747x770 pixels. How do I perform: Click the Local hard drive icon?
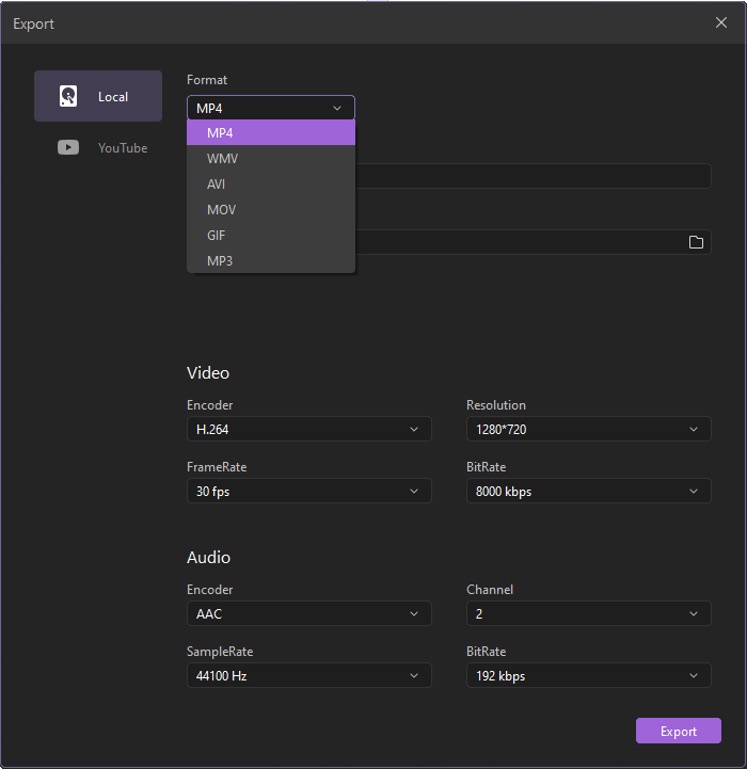point(68,96)
